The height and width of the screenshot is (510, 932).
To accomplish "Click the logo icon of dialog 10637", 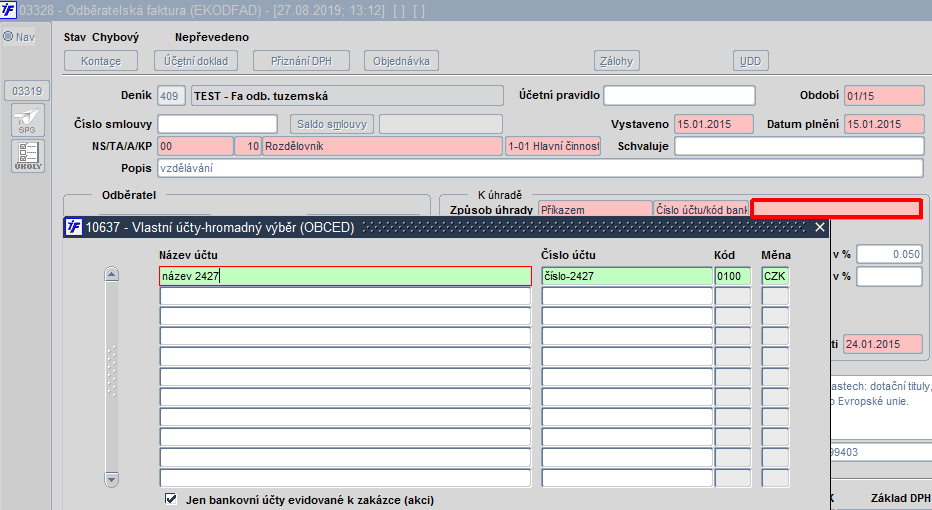I will click(x=74, y=227).
